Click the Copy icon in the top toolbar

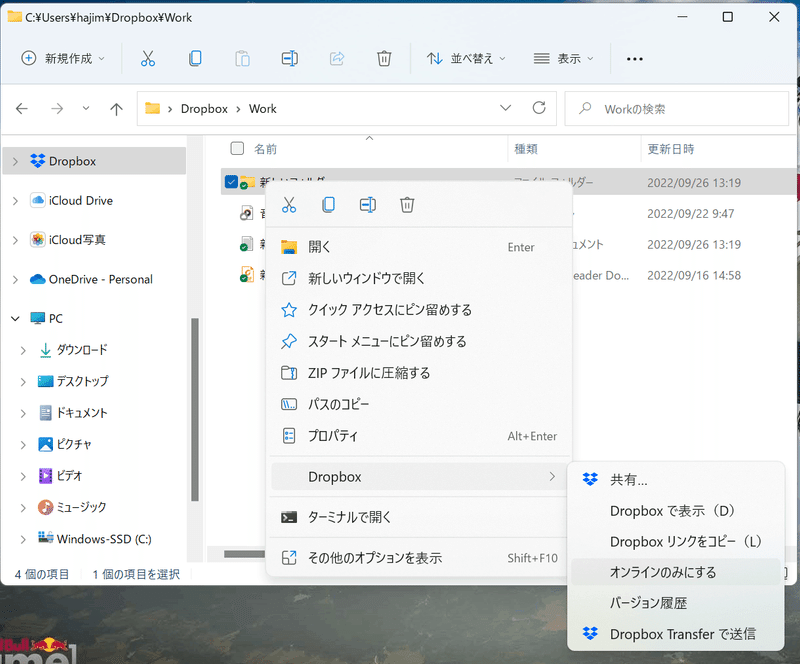click(x=195, y=59)
